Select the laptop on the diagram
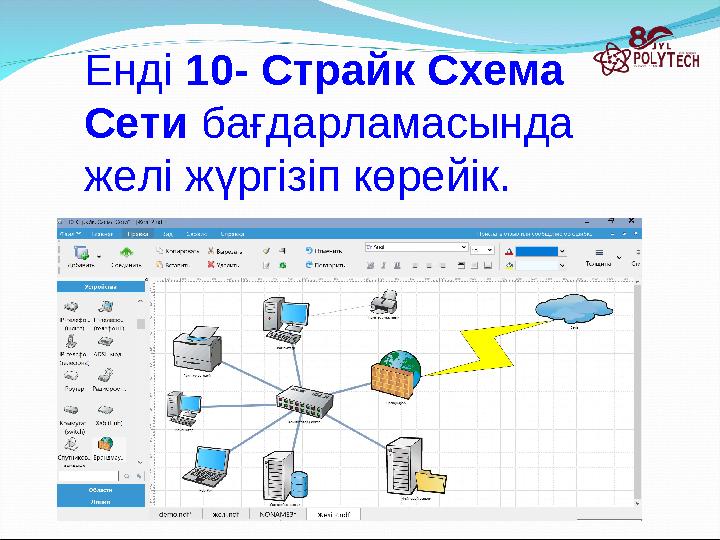720x540 pixels. click(206, 467)
